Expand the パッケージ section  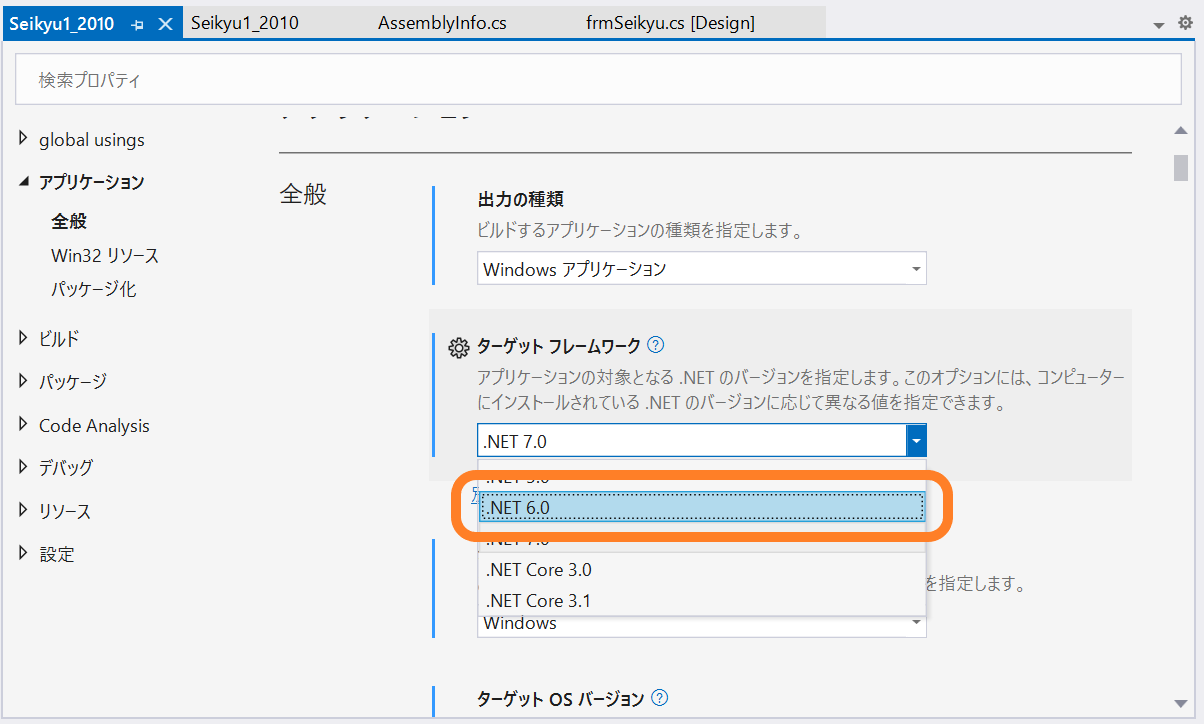(23, 380)
